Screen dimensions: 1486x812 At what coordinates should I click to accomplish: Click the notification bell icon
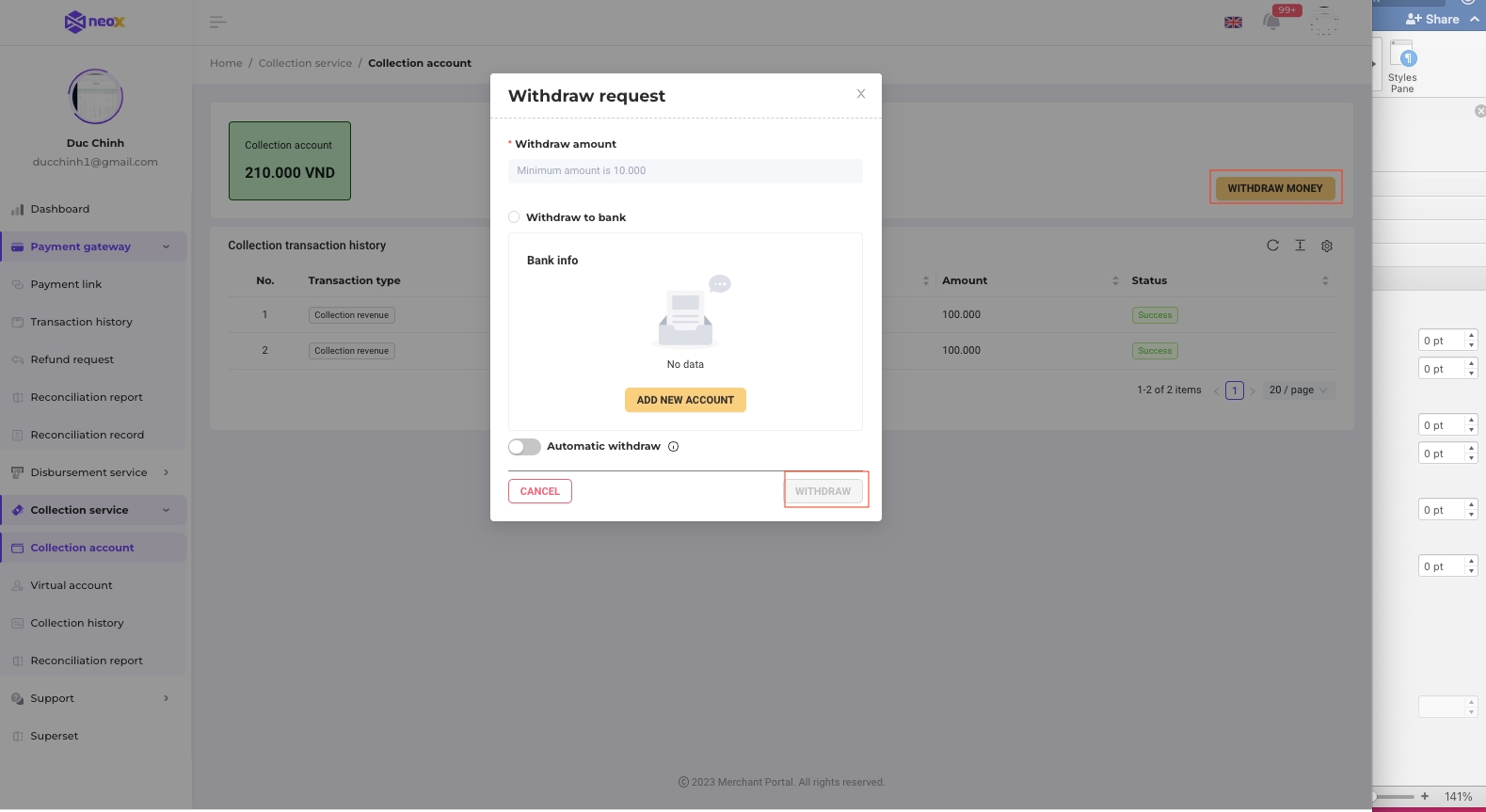pos(1271,22)
